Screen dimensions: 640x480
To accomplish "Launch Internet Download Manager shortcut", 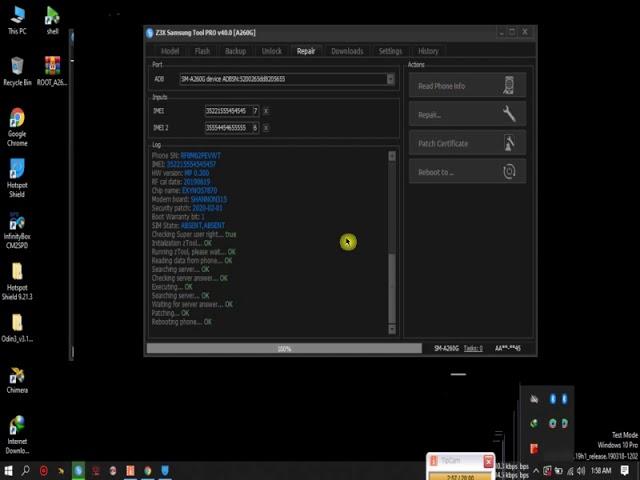I will (x=17, y=435).
